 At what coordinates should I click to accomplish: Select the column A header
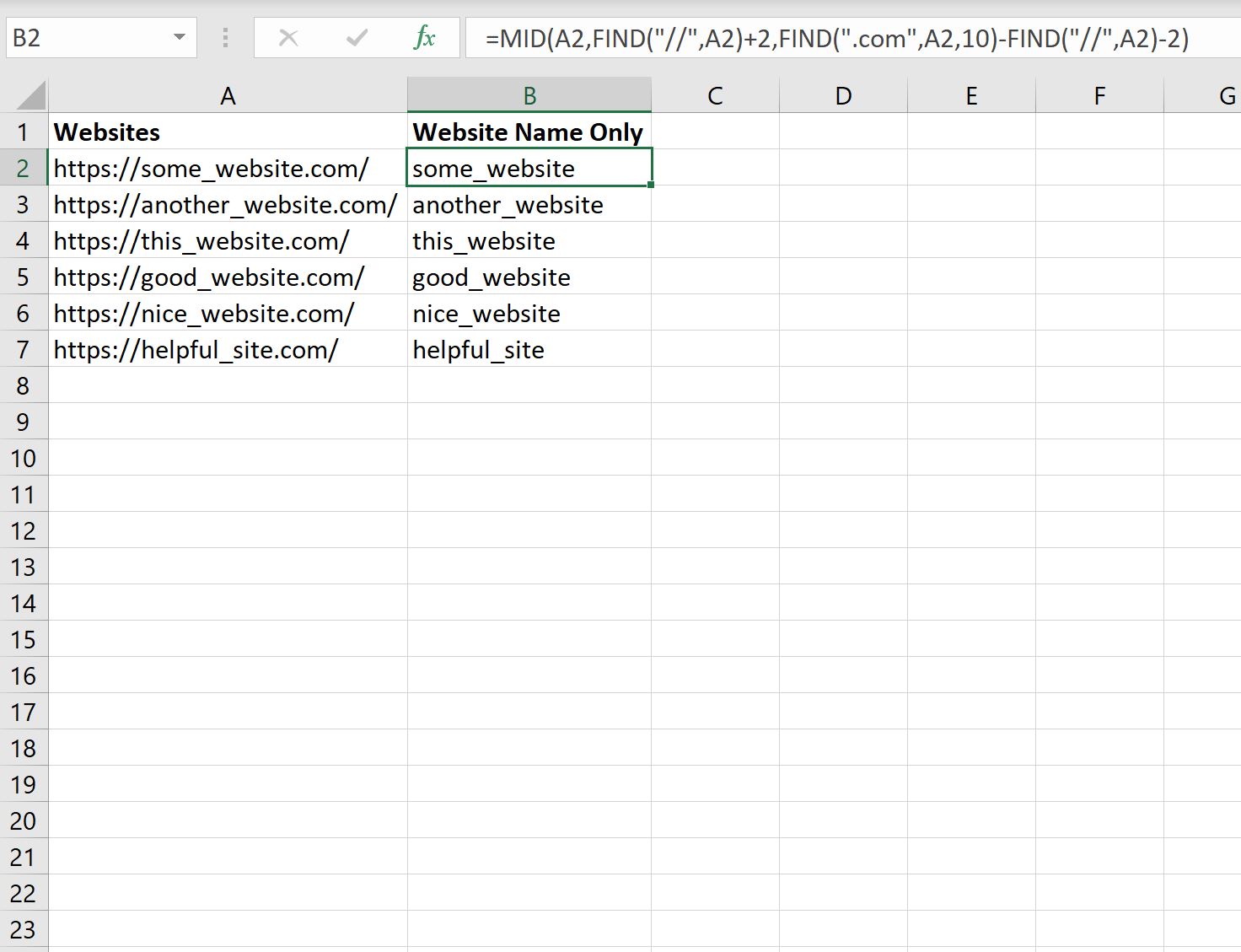tap(228, 94)
